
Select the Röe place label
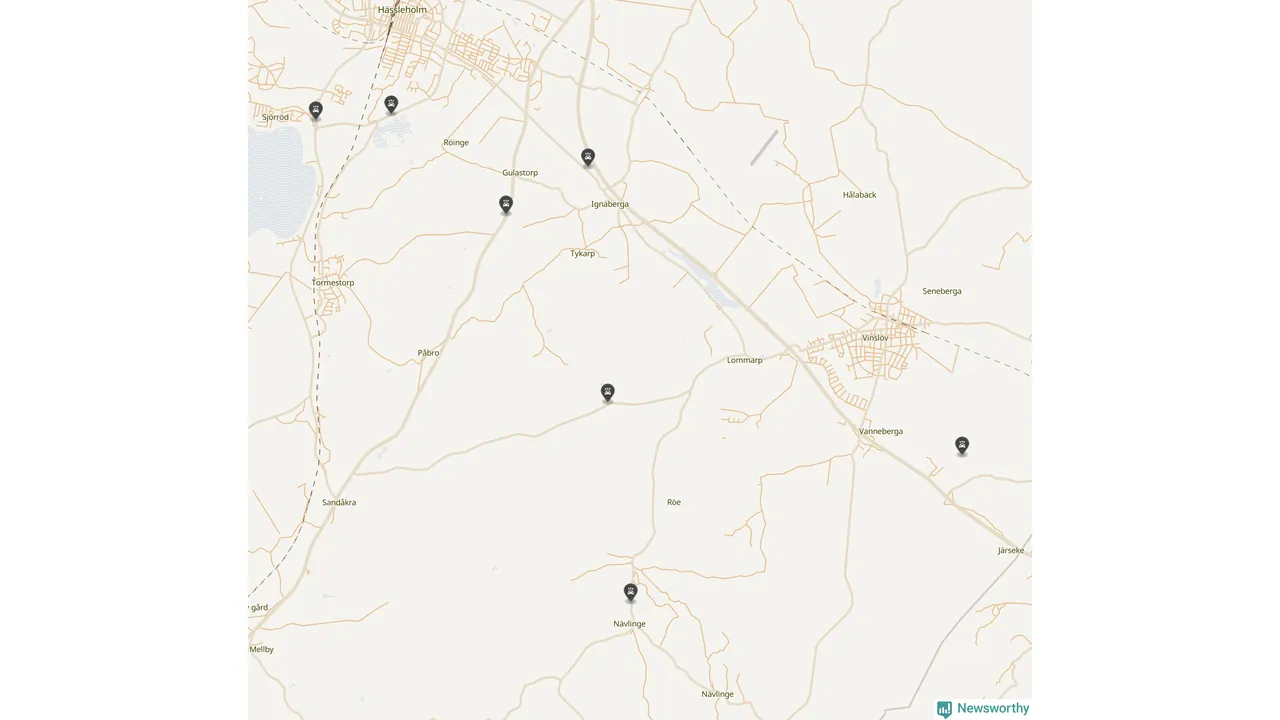click(674, 502)
